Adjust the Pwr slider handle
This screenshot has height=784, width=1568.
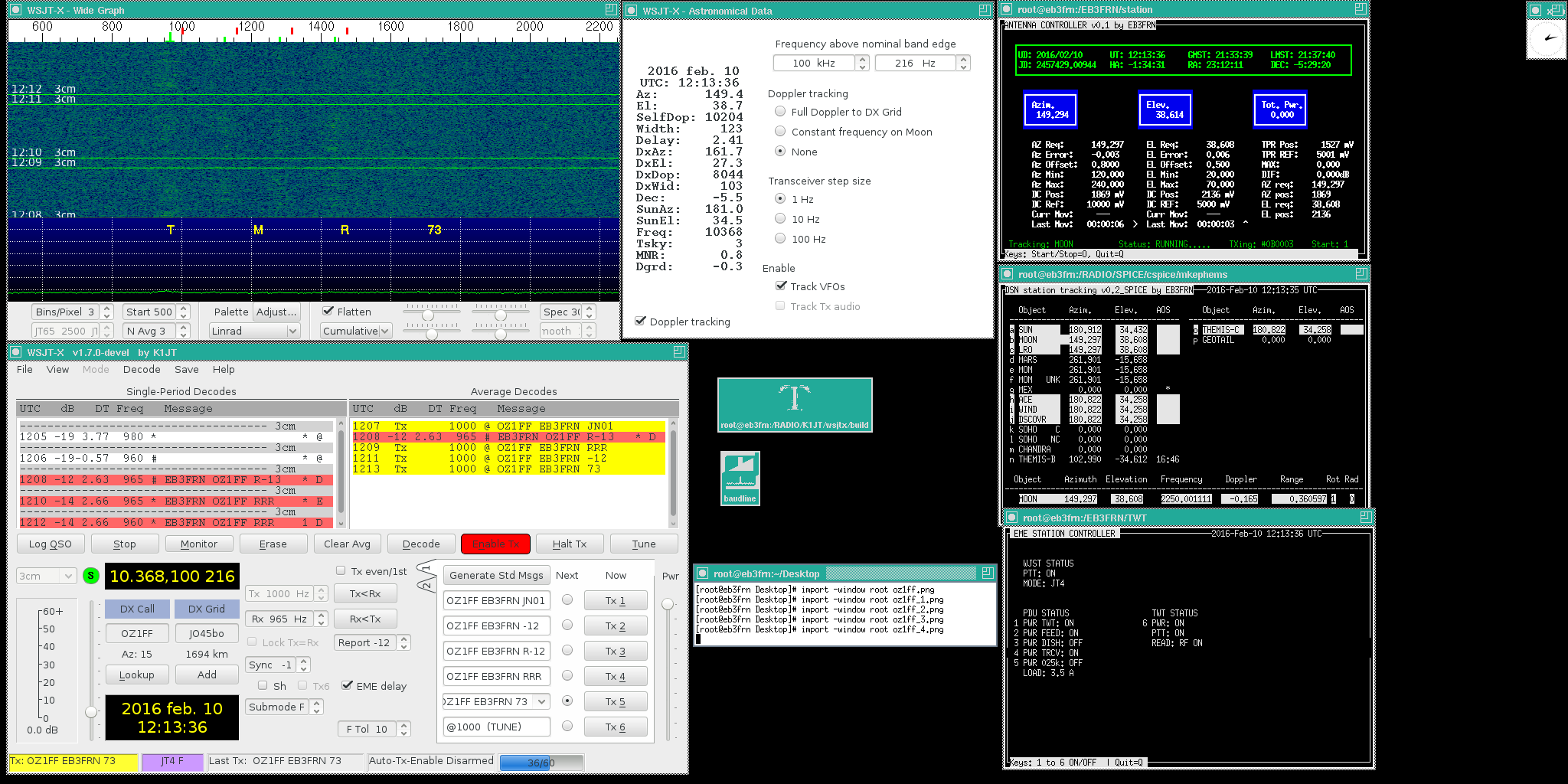(668, 604)
